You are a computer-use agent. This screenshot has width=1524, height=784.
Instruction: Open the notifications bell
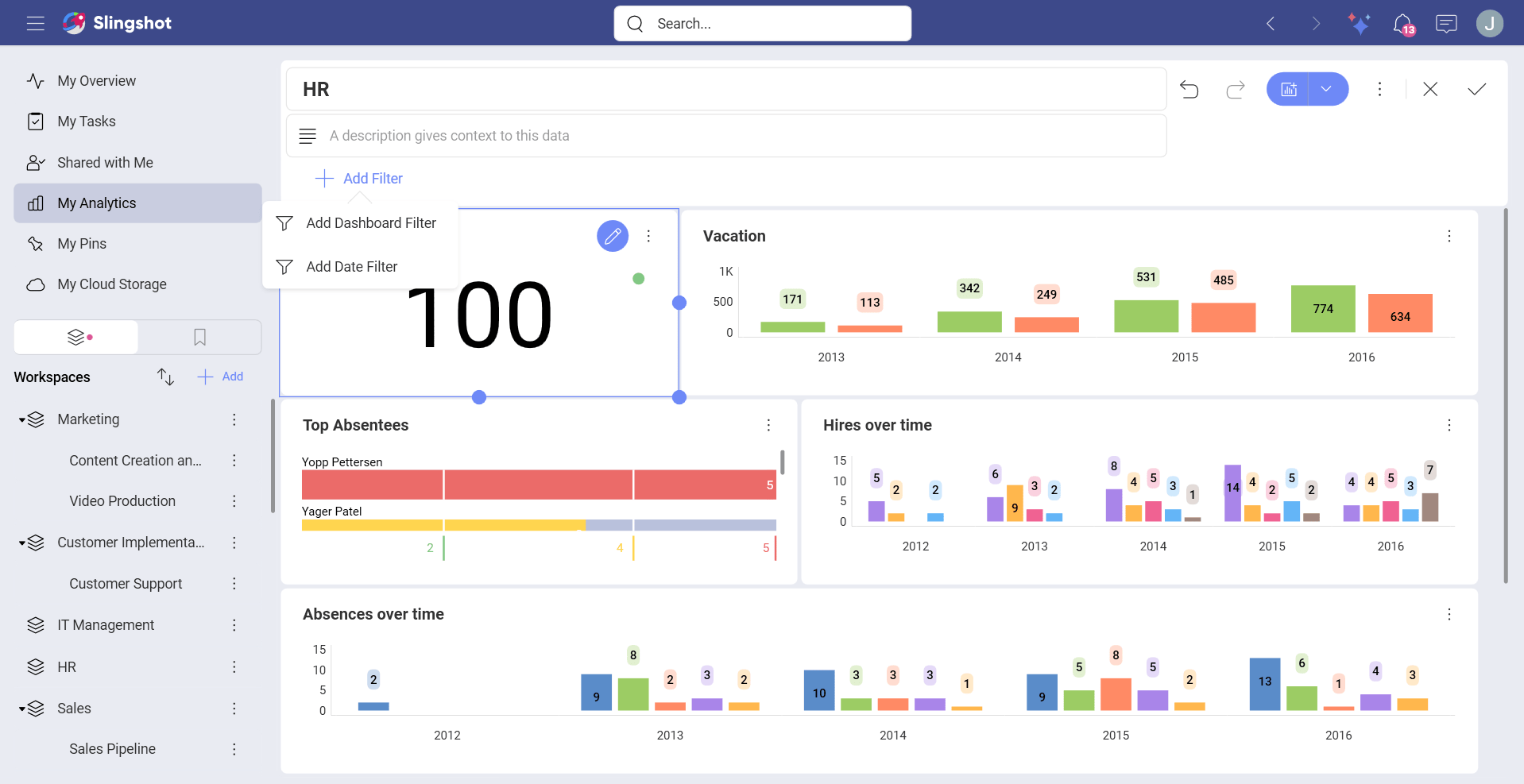1403,23
